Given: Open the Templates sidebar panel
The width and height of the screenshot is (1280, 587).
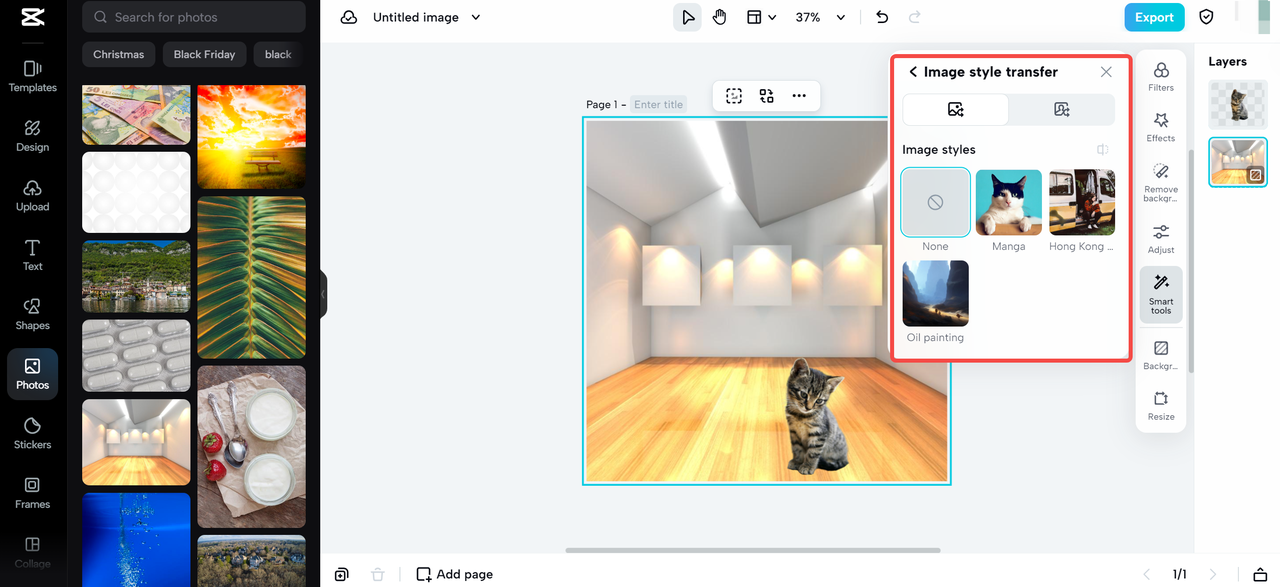Looking at the screenshot, I should [32, 76].
